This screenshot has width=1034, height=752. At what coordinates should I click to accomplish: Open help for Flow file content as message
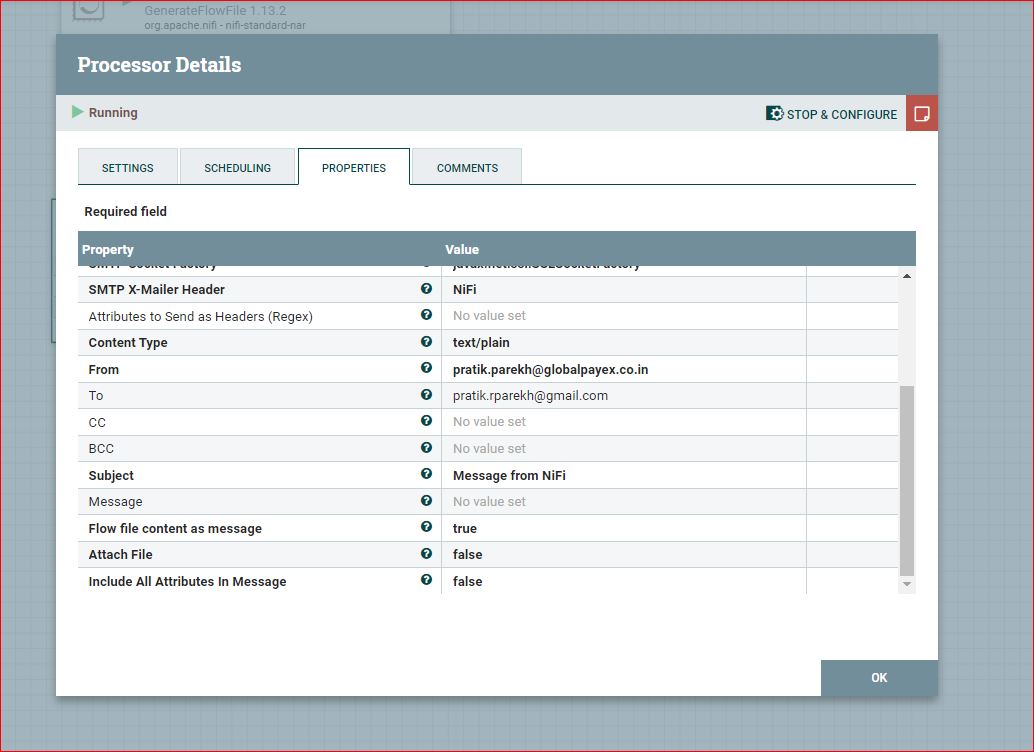tap(426, 528)
